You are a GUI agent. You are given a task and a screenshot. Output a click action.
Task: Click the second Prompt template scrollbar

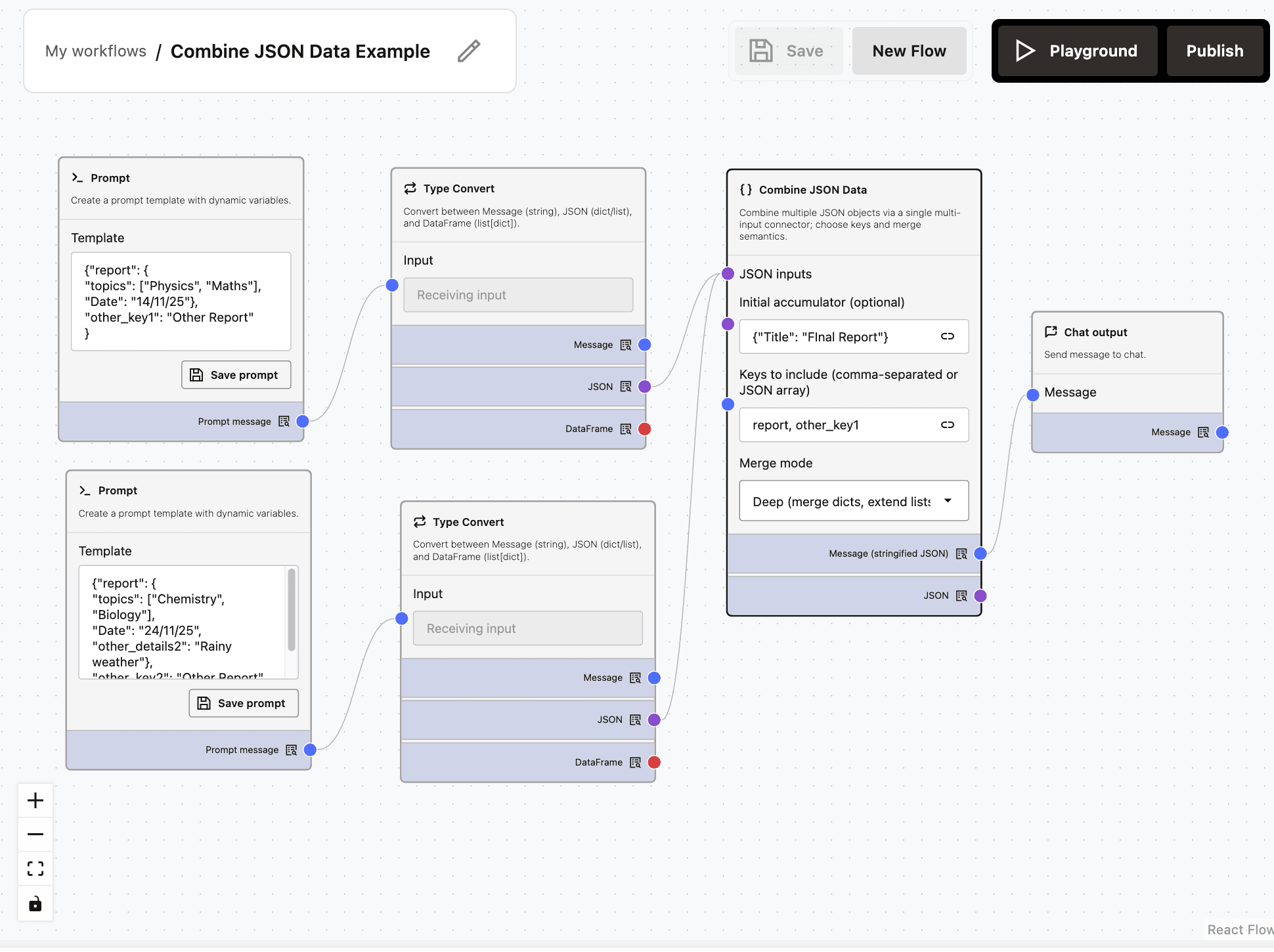(292, 611)
